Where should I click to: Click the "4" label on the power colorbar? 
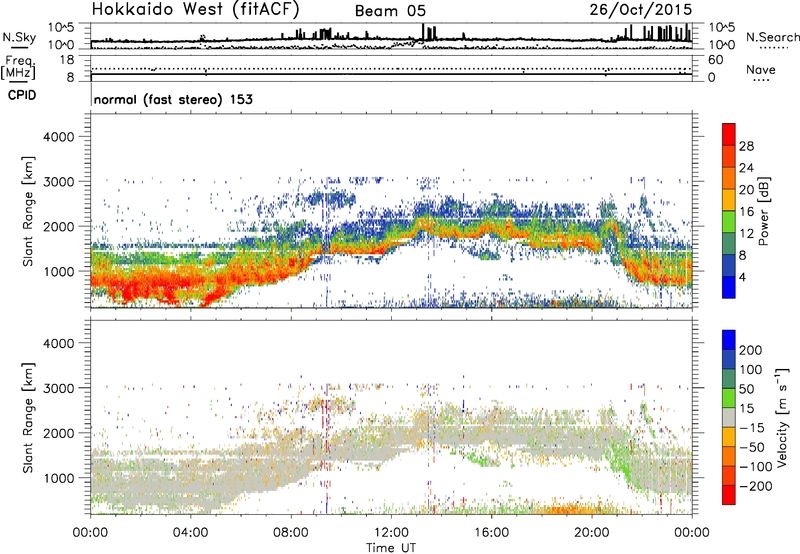pos(742,278)
